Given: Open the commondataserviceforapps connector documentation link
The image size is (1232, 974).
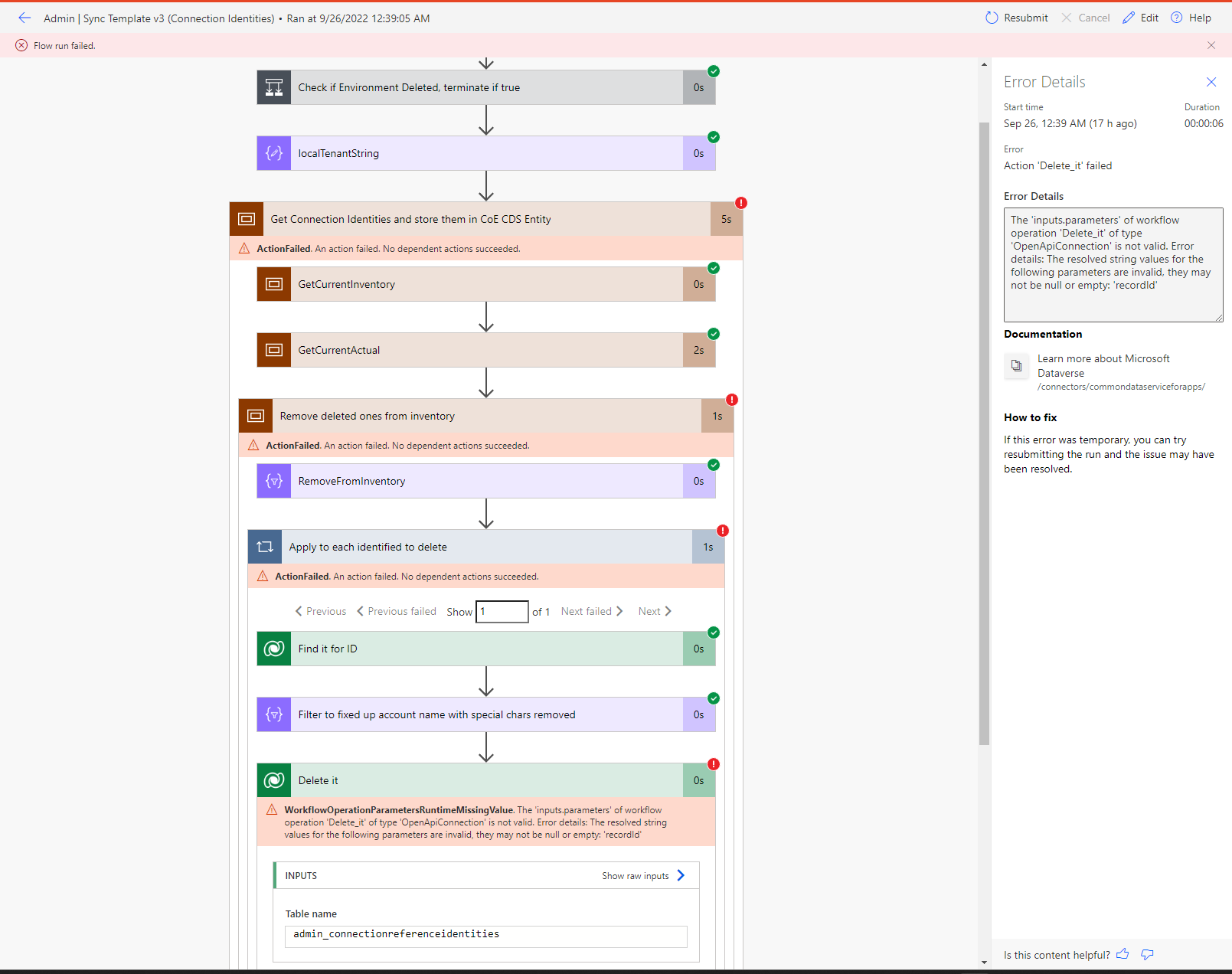Looking at the screenshot, I should pos(1120,387).
